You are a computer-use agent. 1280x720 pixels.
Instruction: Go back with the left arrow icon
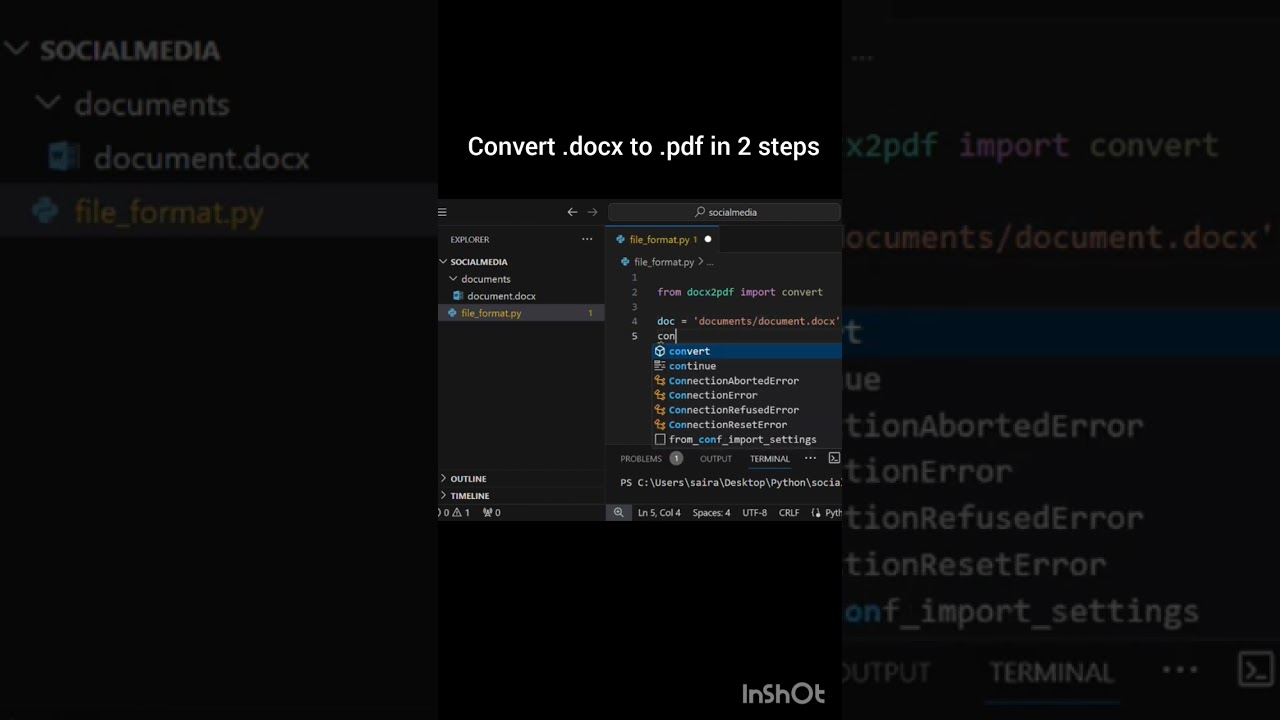coord(572,212)
